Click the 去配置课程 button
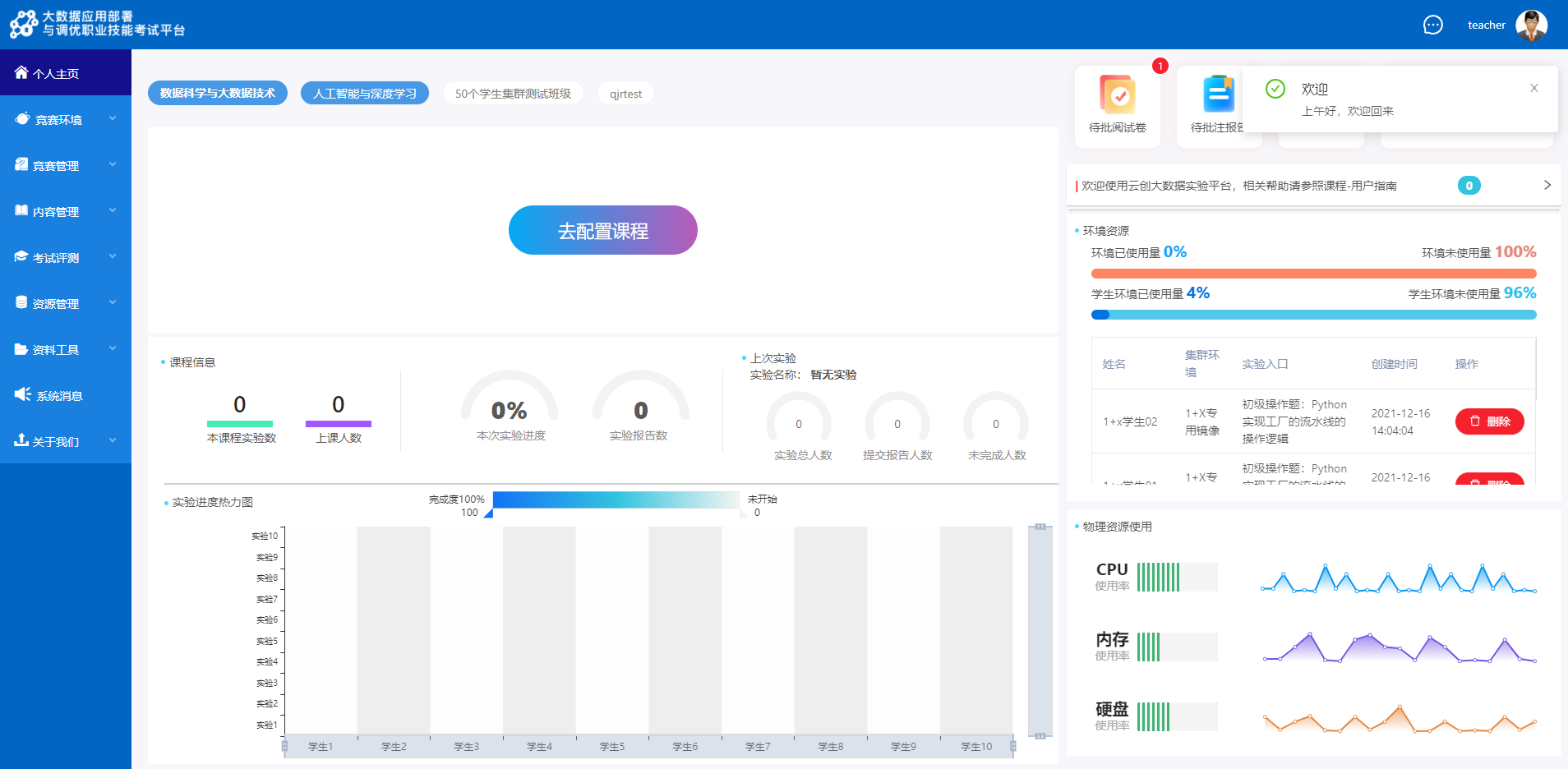This screenshot has height=769, width=1568. pyautogui.click(x=603, y=230)
